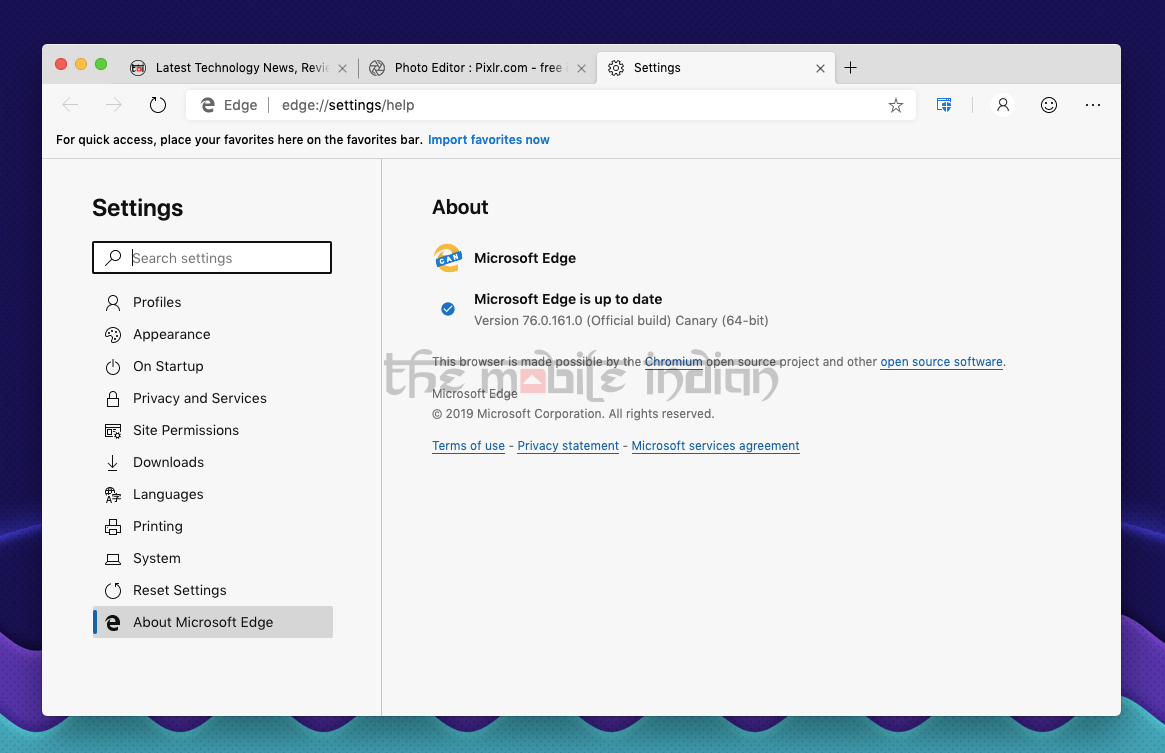Click the Edge site identity icon in address bar
Viewport: 1165px width, 753px height.
(x=208, y=106)
